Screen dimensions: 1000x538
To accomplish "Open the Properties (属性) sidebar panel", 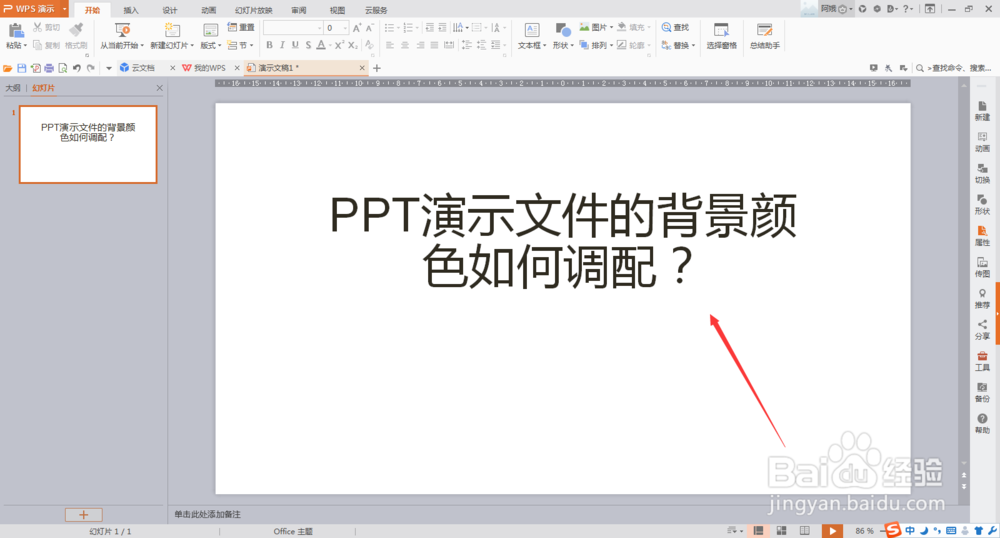I will click(x=982, y=236).
